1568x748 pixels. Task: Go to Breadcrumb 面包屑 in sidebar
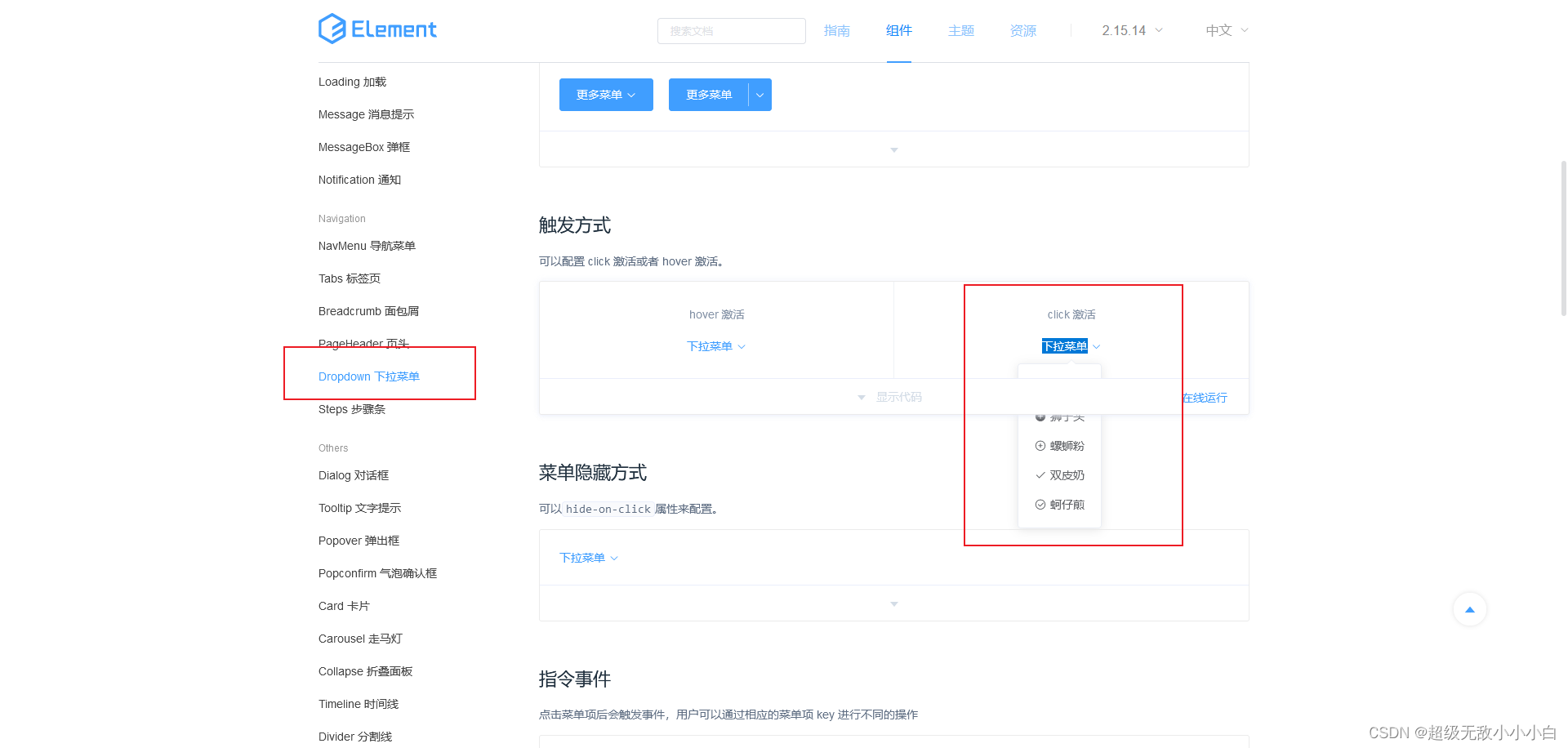(x=368, y=311)
